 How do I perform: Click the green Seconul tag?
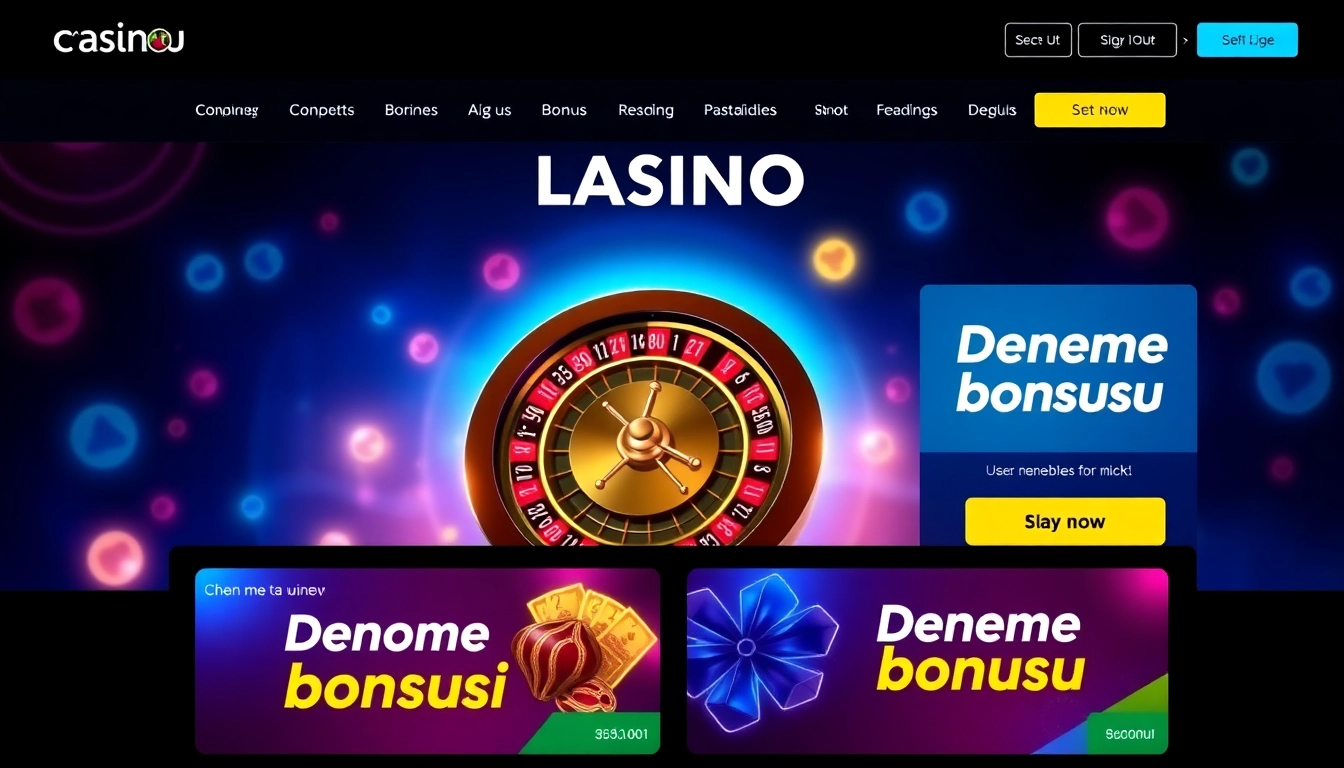[1129, 734]
